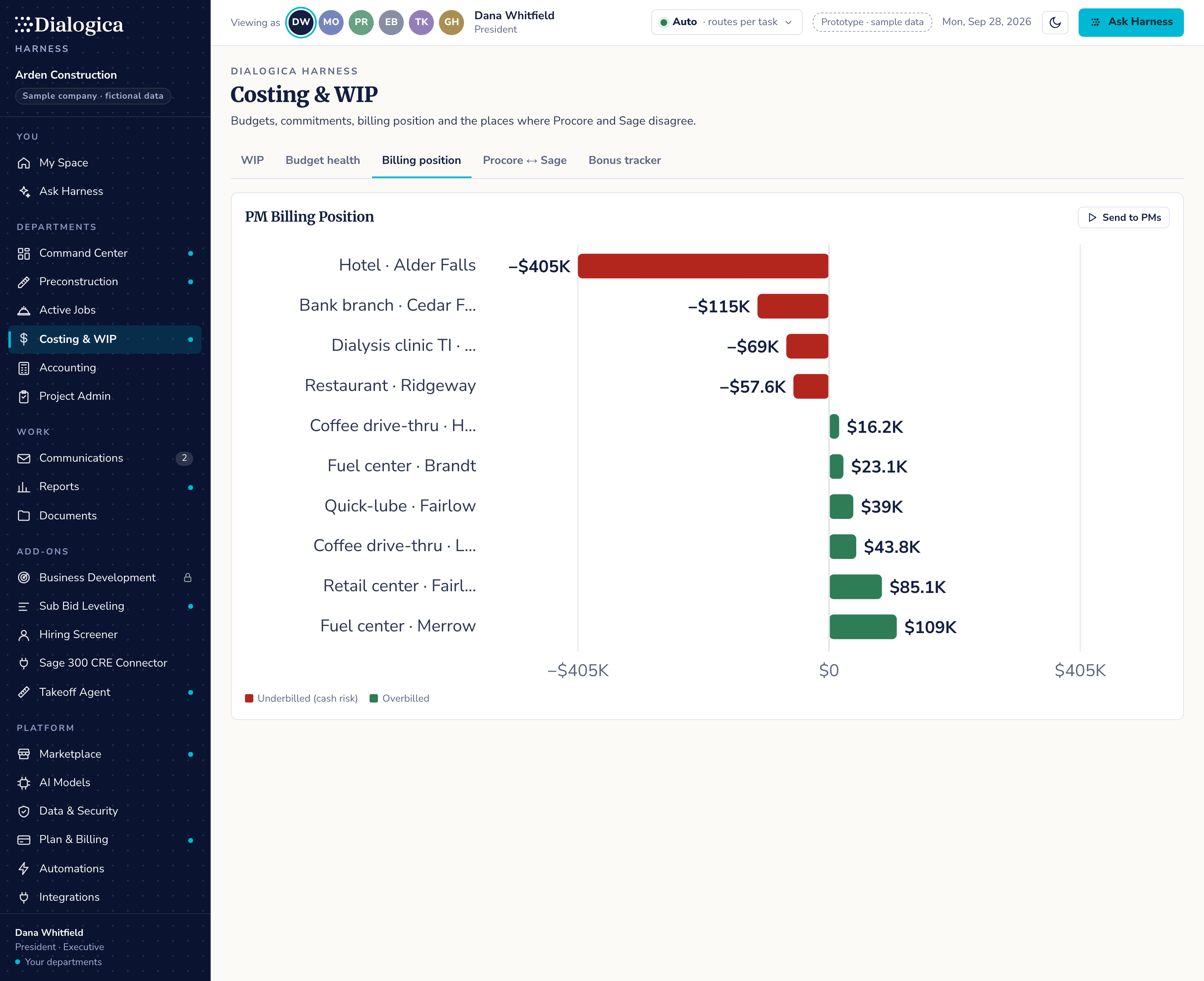Click the Ask Harness sparkle icon in sidebar
1204x981 pixels.
[24, 192]
